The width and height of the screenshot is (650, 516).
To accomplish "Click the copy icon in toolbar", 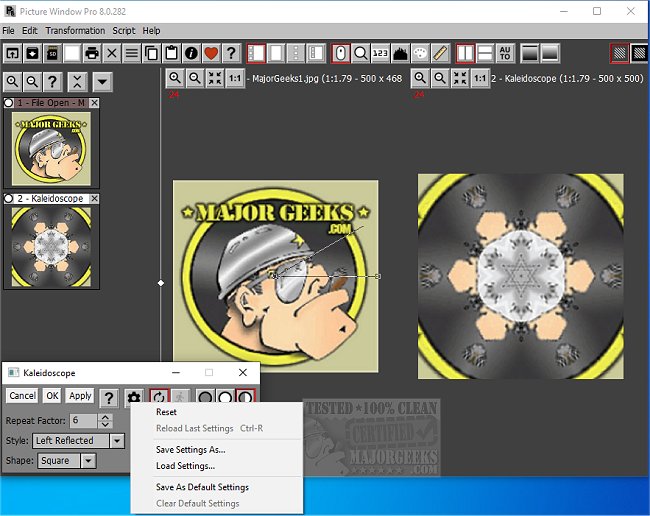I will point(152,53).
